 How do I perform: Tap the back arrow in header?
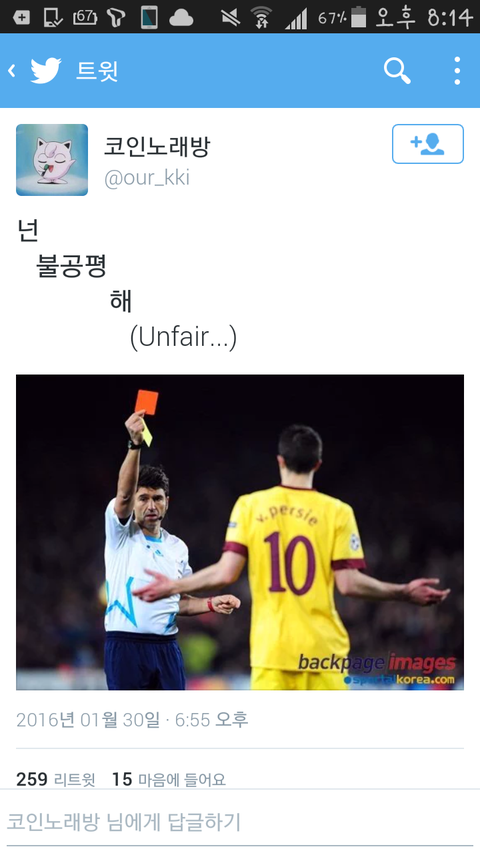pyautogui.click(x=11, y=70)
